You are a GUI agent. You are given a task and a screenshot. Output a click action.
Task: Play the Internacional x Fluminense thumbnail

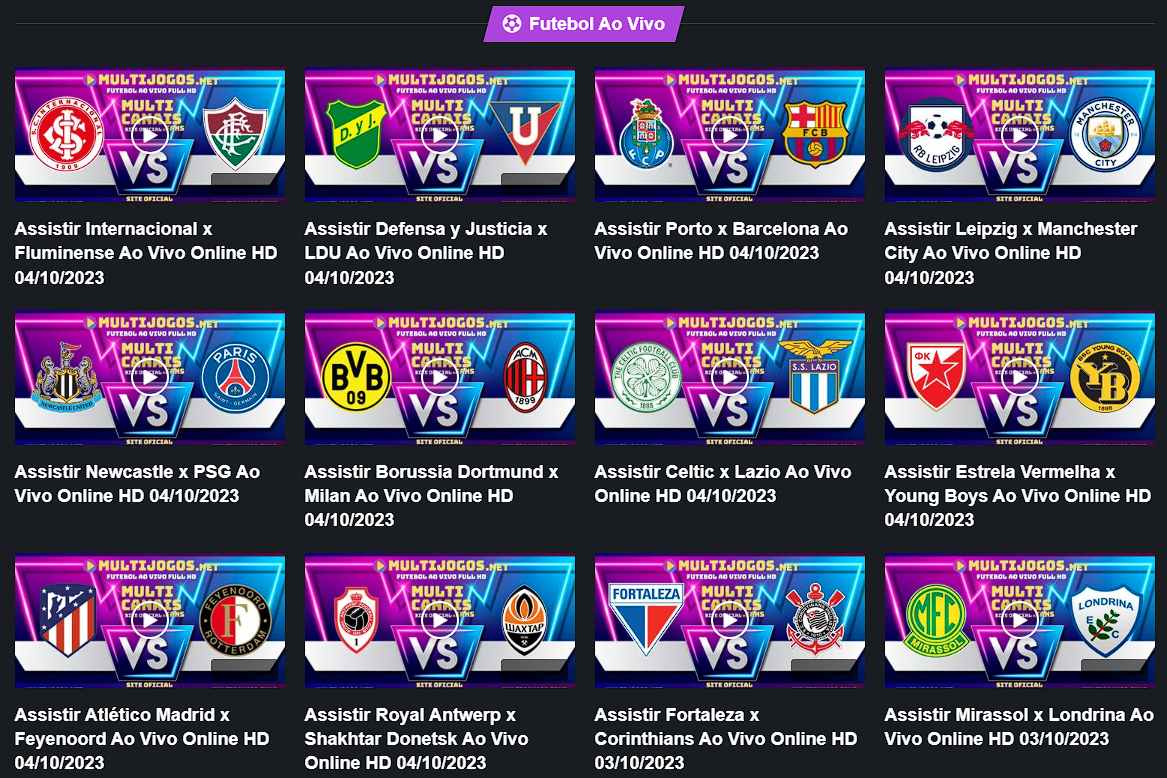pyautogui.click(x=150, y=135)
